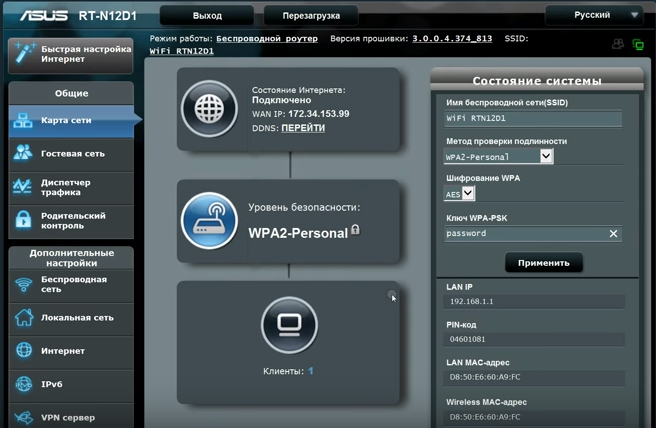The width and height of the screenshot is (656, 428).
Task: Click the quick Internet setup wand icon
Action: (x=23, y=53)
